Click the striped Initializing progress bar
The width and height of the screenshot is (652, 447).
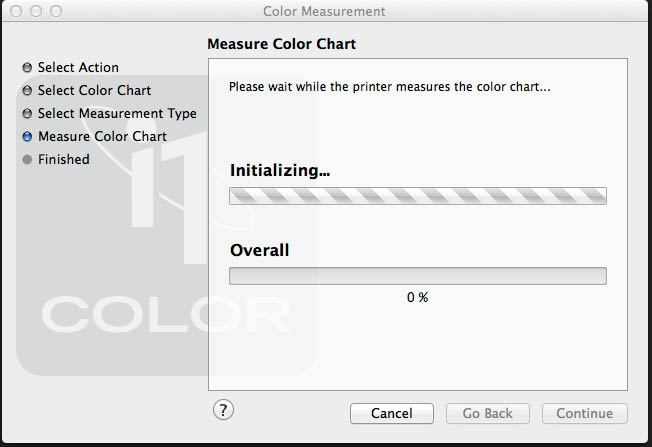tap(417, 196)
